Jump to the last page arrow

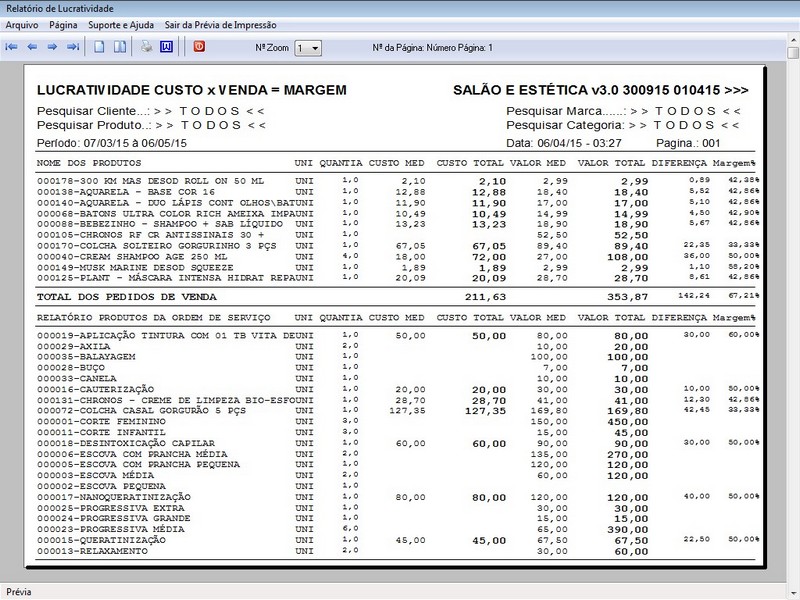[72, 47]
